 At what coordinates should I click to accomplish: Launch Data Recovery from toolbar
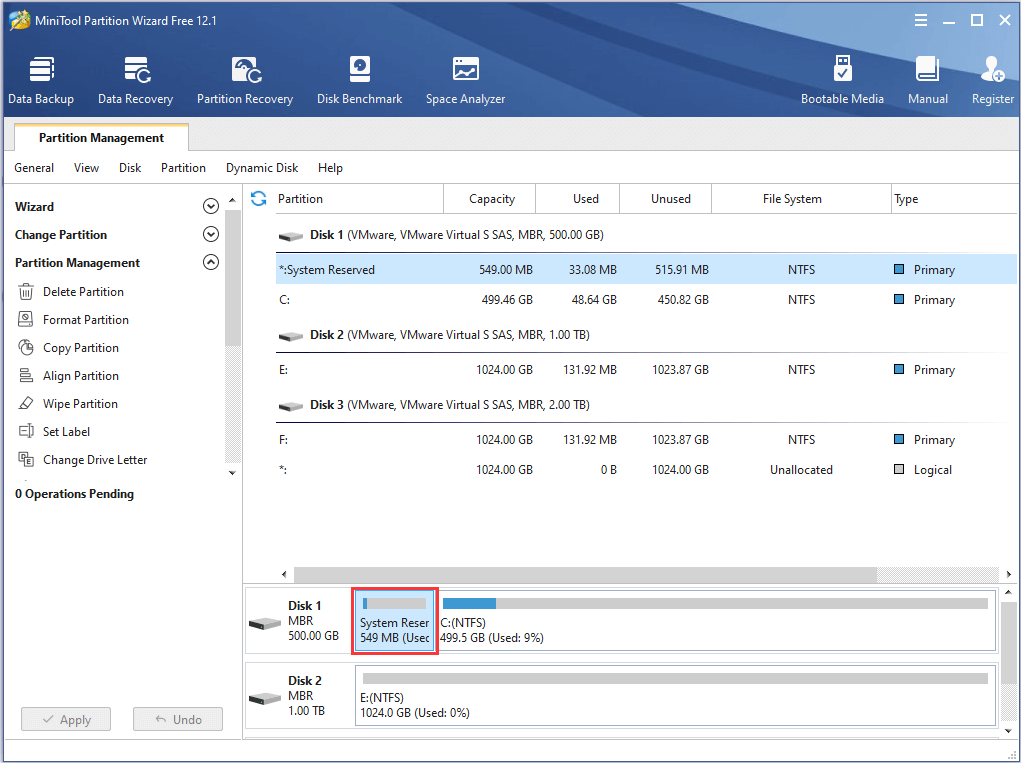tap(135, 80)
